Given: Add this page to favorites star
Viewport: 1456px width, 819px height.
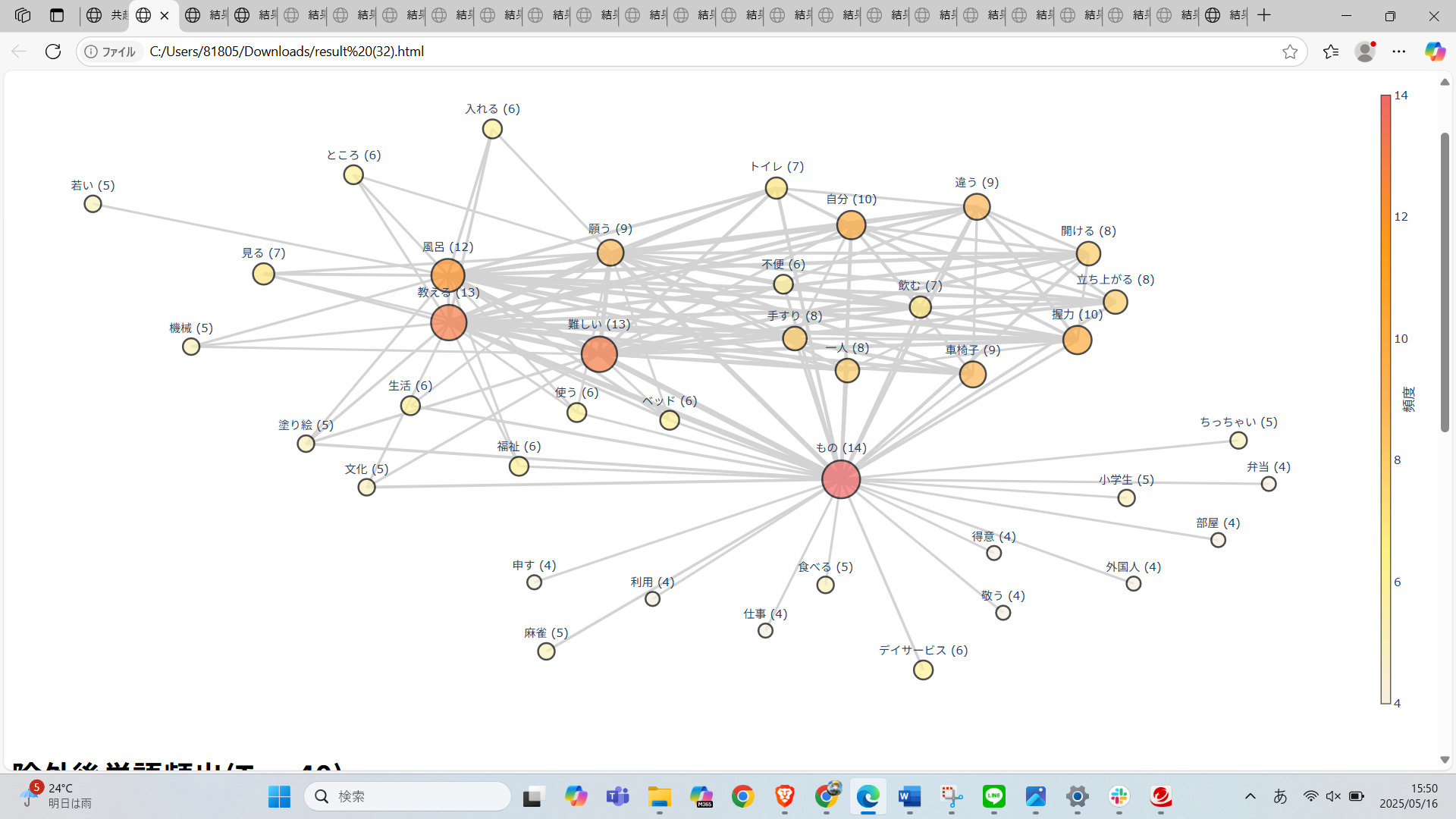Looking at the screenshot, I should [1290, 52].
